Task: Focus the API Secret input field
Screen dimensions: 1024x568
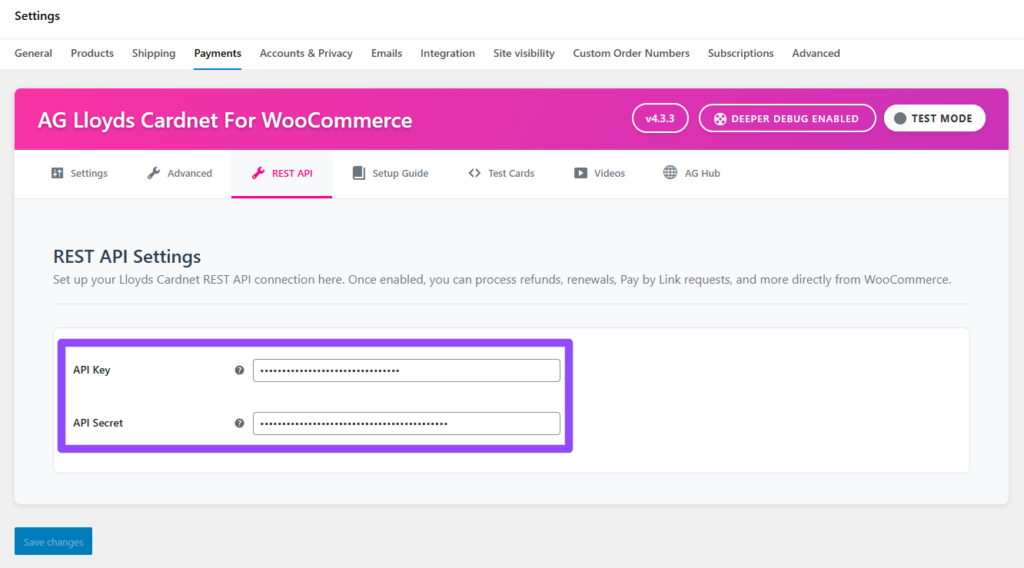Action: (x=406, y=423)
